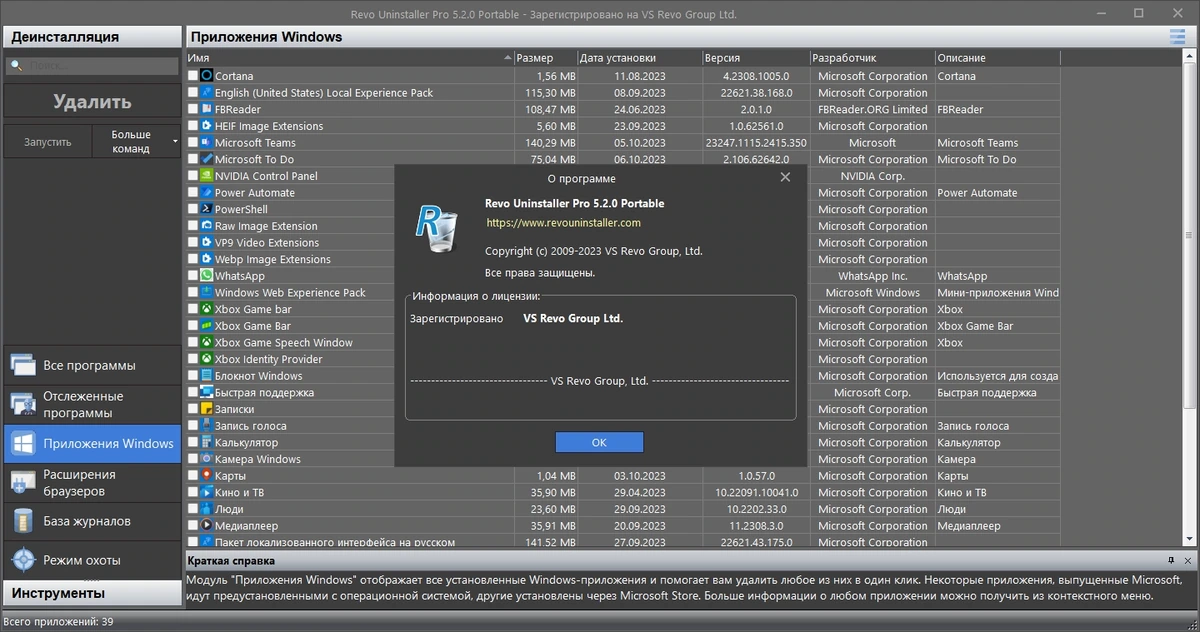
Task: Check the Калькулятор checkbox
Action: (x=193, y=443)
